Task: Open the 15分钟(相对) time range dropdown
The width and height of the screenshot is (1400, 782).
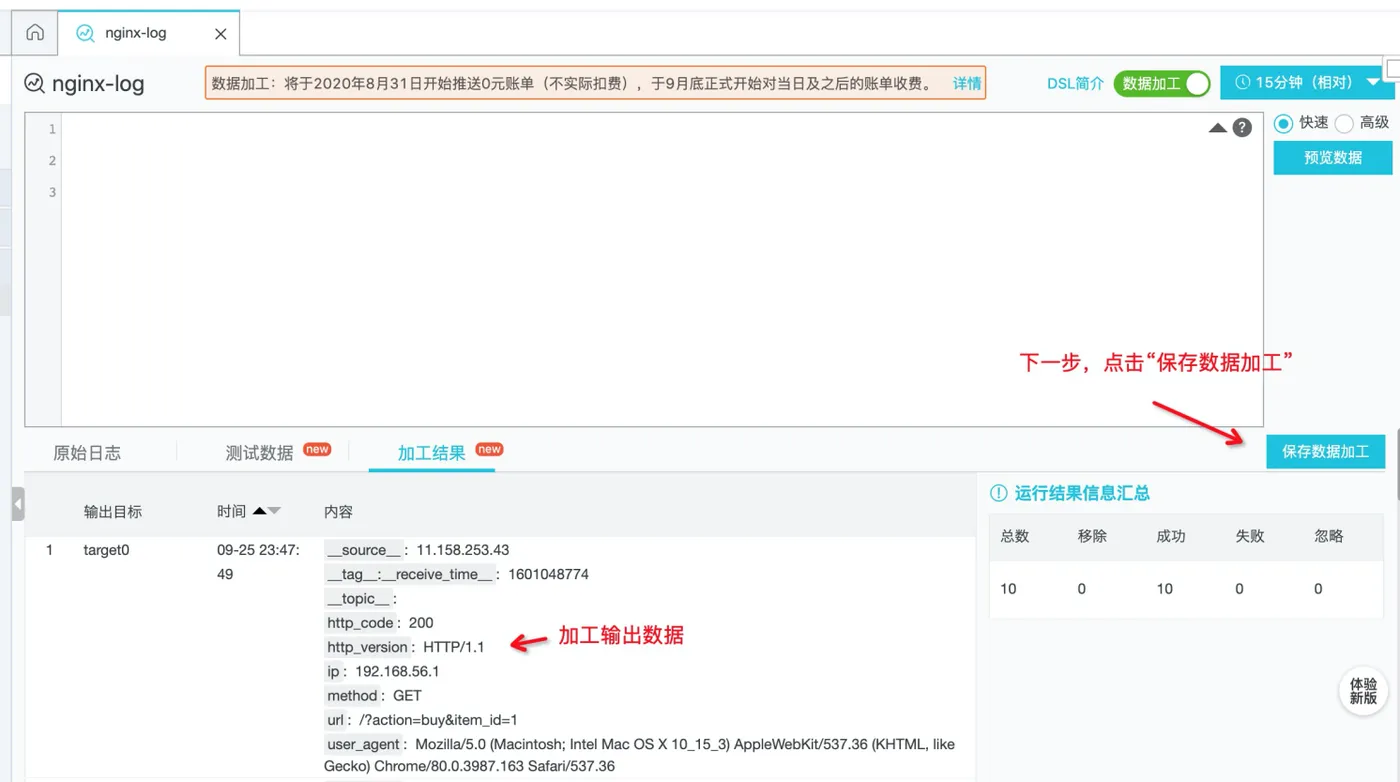Action: (x=1307, y=82)
